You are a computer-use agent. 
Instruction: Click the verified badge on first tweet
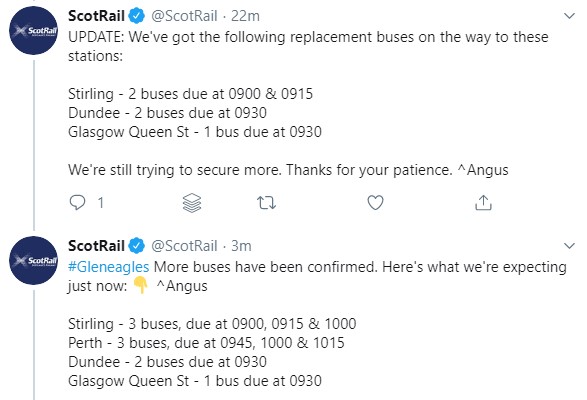[x=137, y=16]
